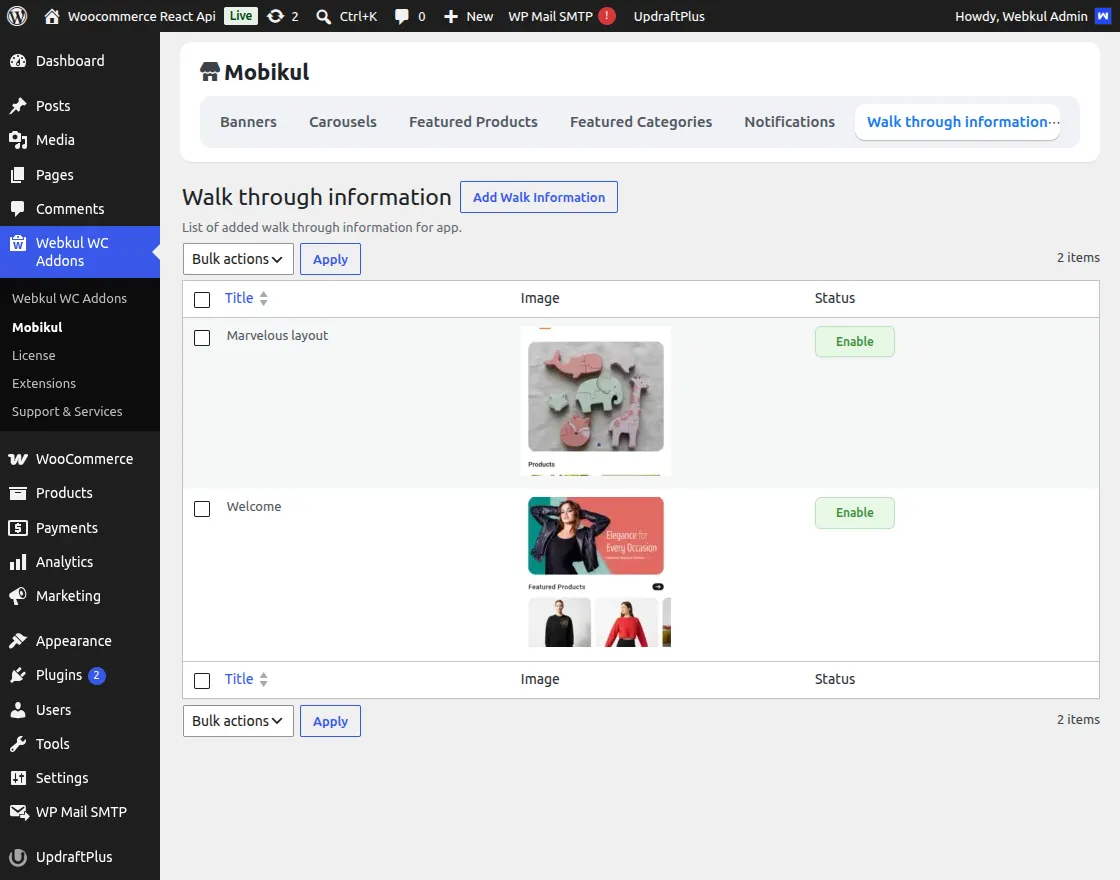Click the Live status badge

(x=241, y=16)
